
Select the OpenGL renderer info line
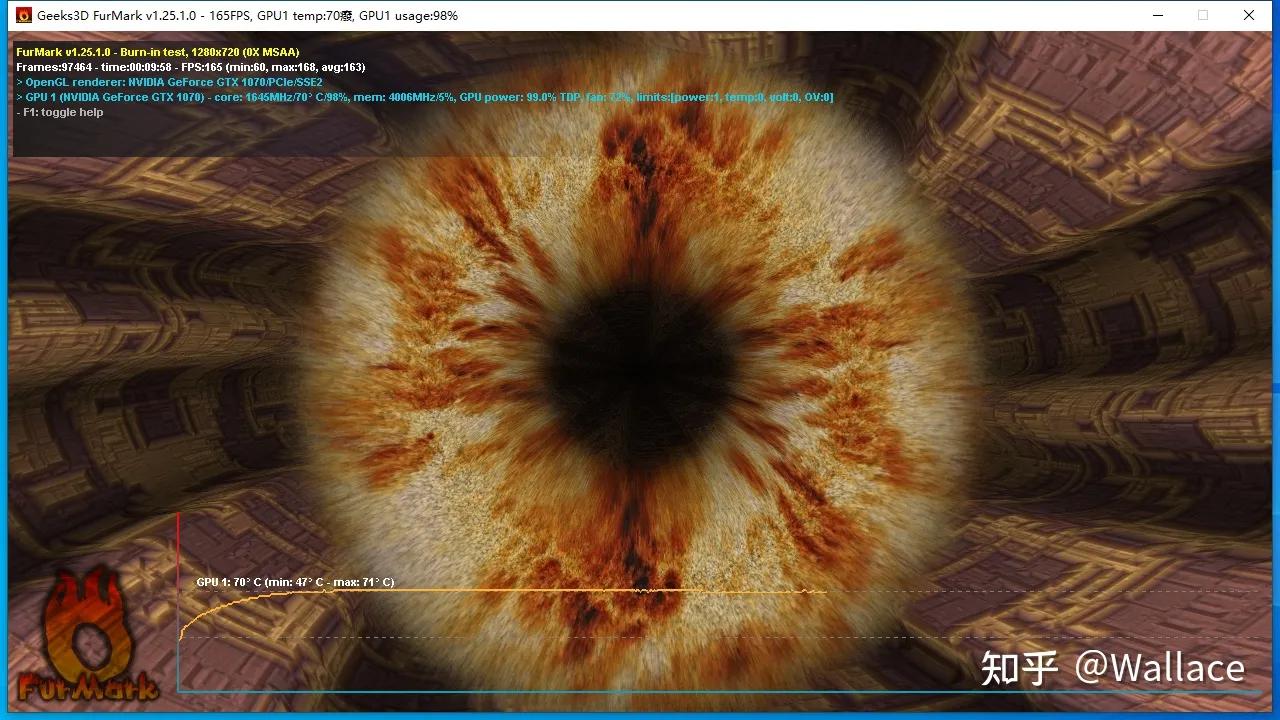click(x=170, y=82)
